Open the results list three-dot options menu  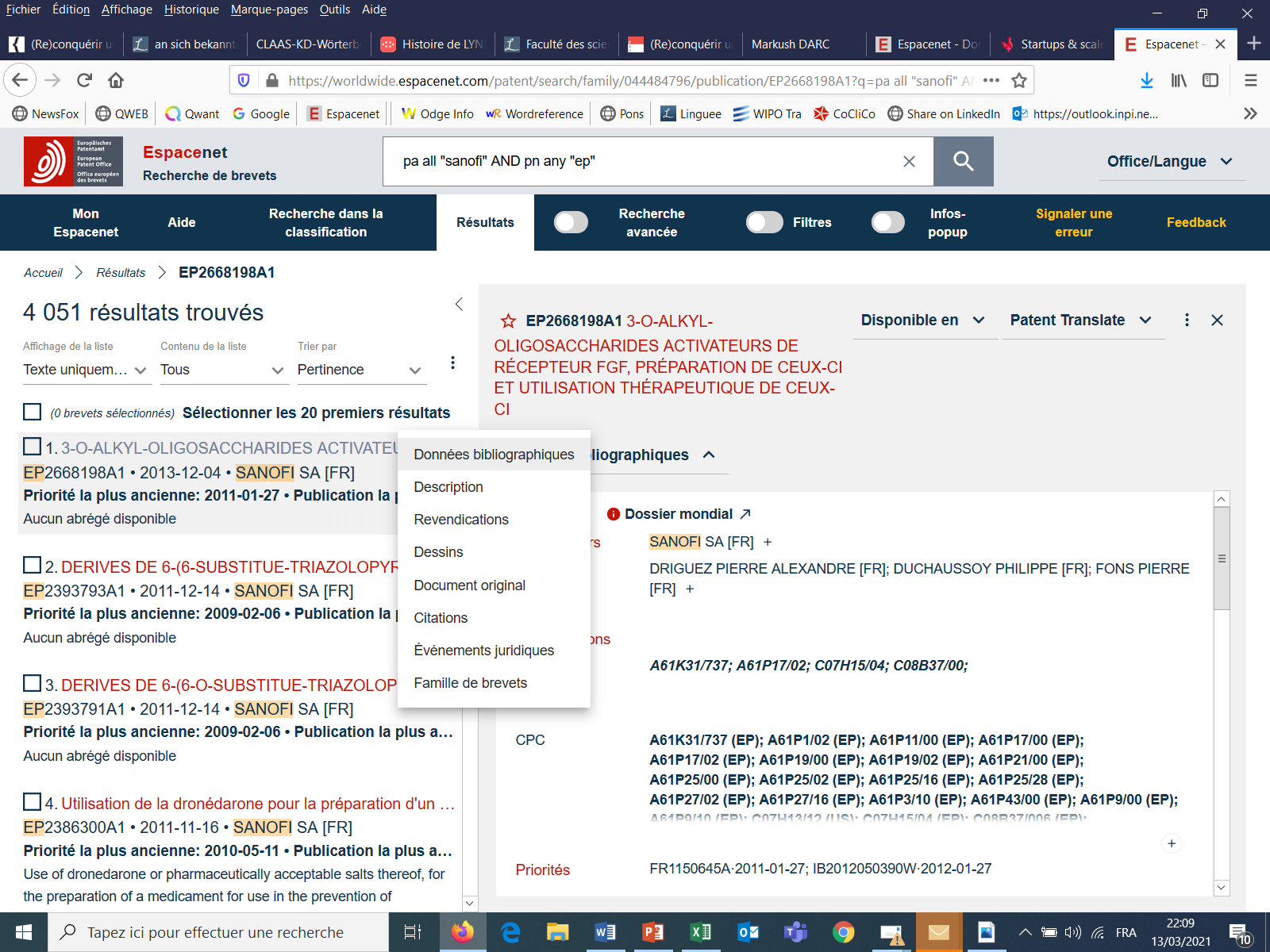(x=452, y=363)
